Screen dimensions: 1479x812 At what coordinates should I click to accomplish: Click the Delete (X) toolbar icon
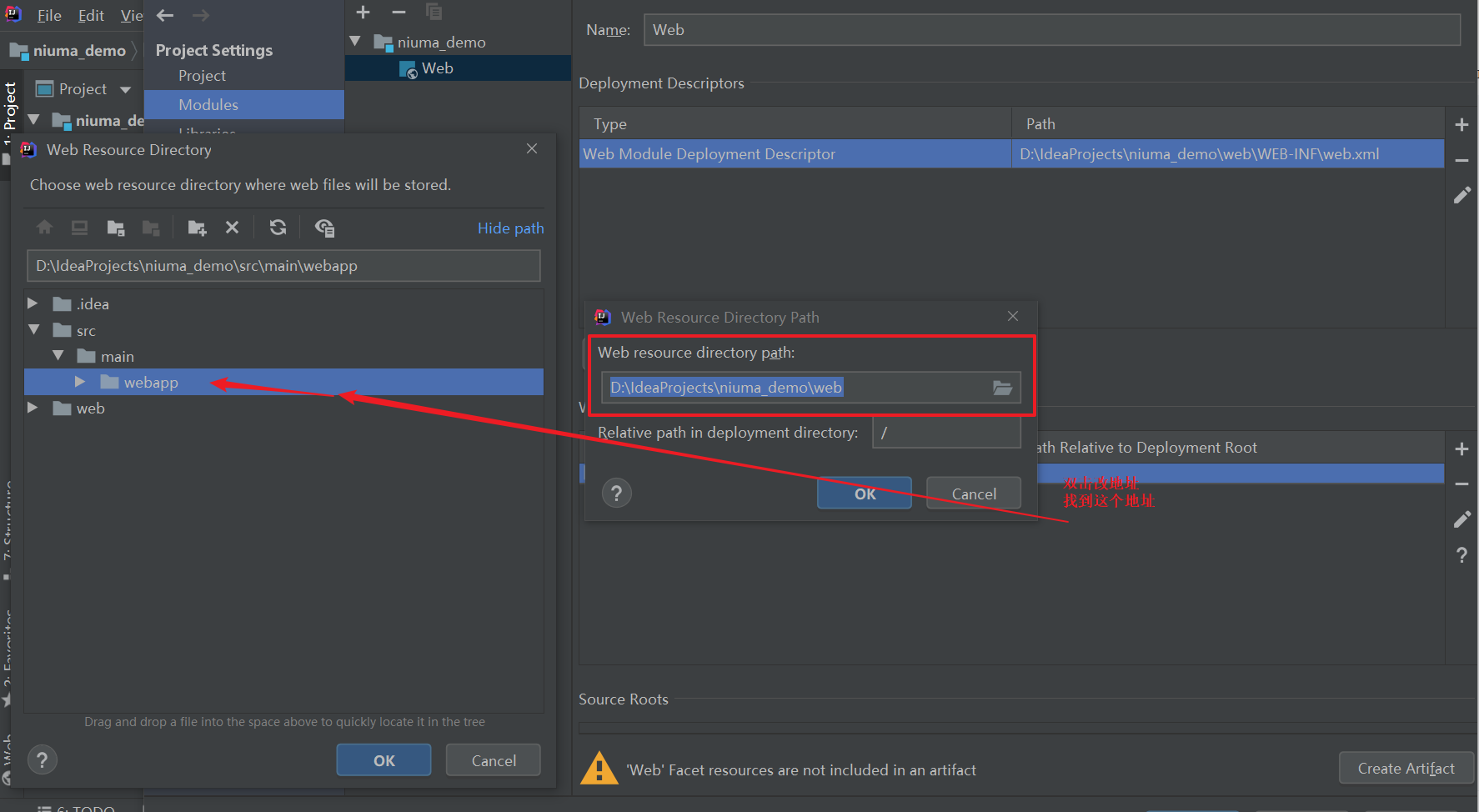pos(232,228)
